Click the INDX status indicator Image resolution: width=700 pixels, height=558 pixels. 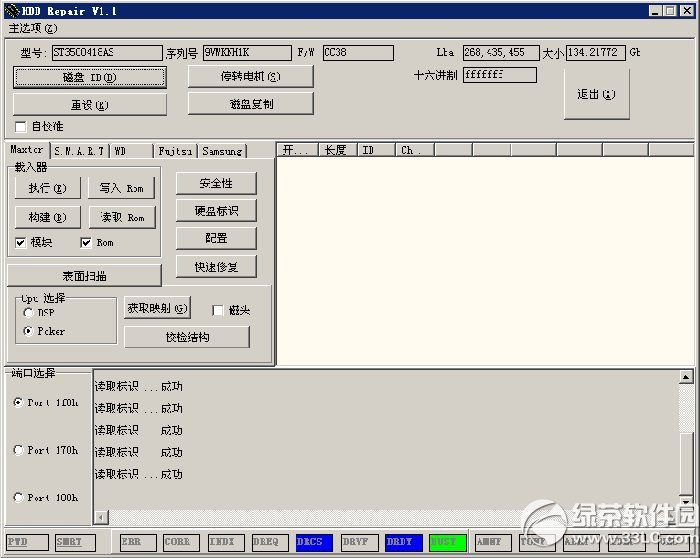pos(226,542)
